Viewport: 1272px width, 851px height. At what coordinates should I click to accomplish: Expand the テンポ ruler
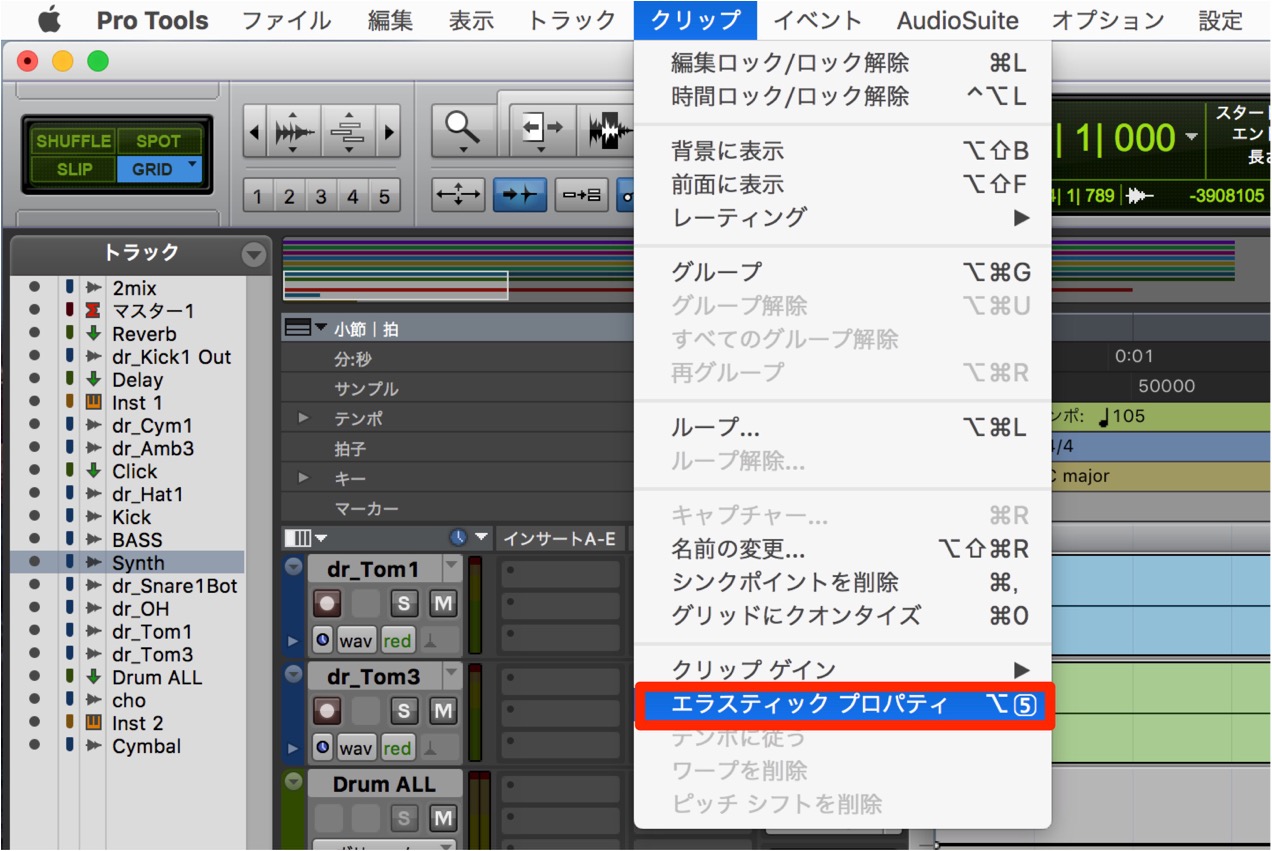point(304,418)
